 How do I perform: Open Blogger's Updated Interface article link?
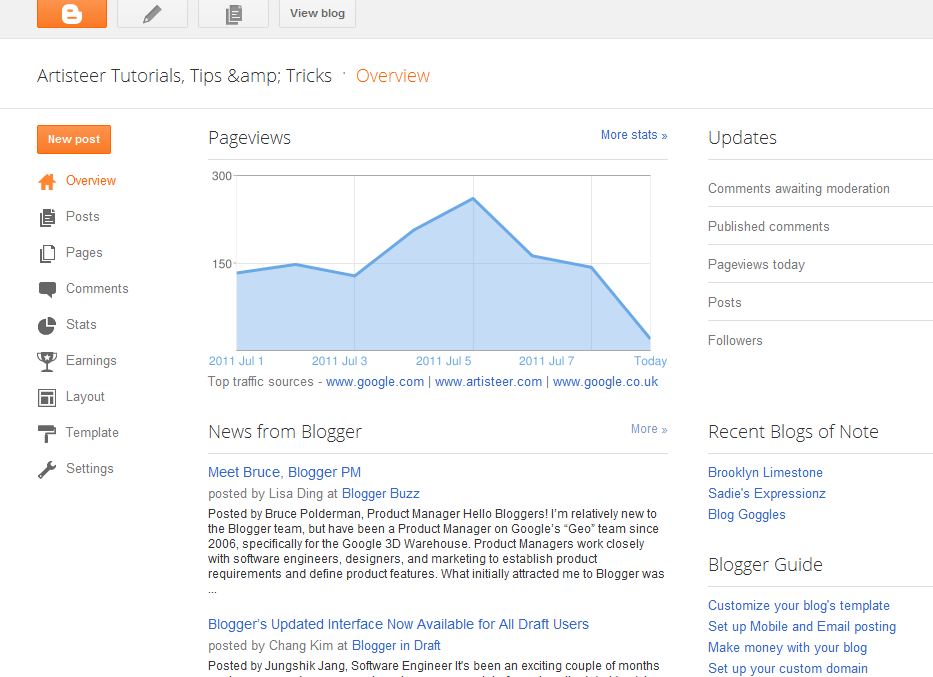(x=398, y=624)
